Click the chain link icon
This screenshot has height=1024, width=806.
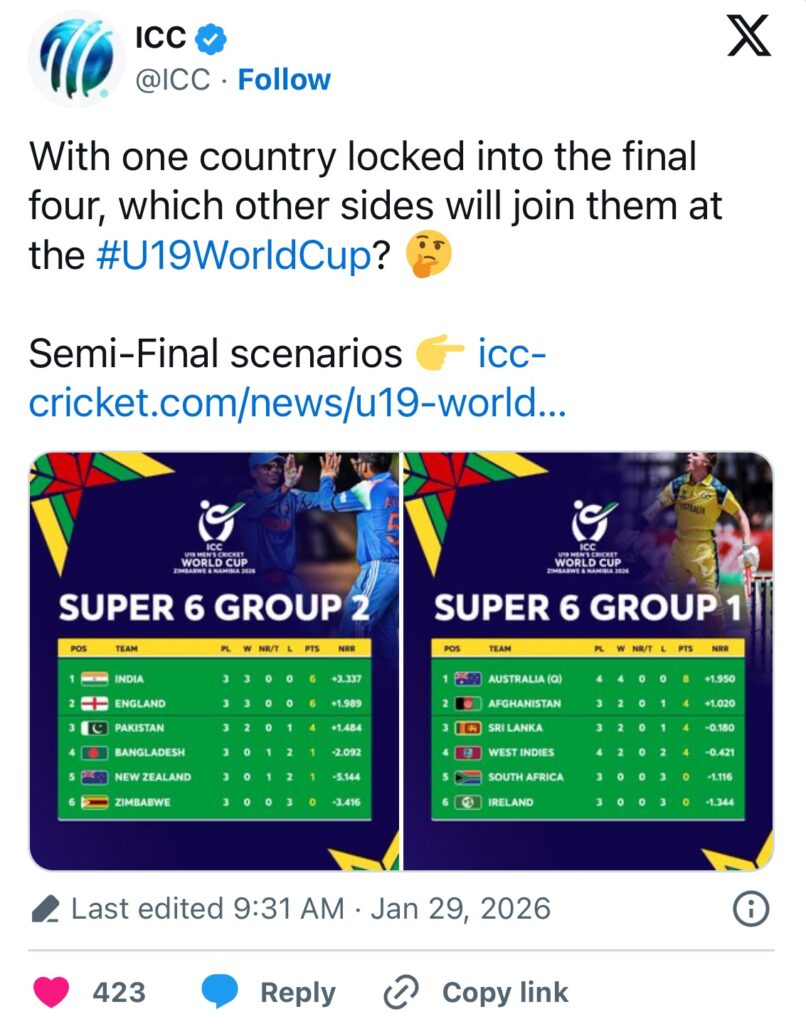tap(401, 992)
